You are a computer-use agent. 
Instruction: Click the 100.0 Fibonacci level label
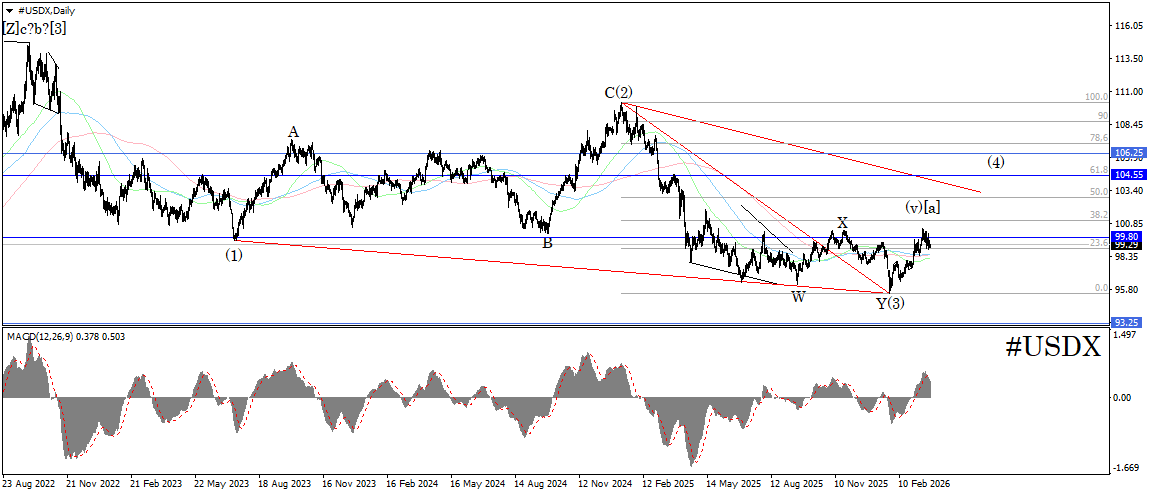(1097, 97)
